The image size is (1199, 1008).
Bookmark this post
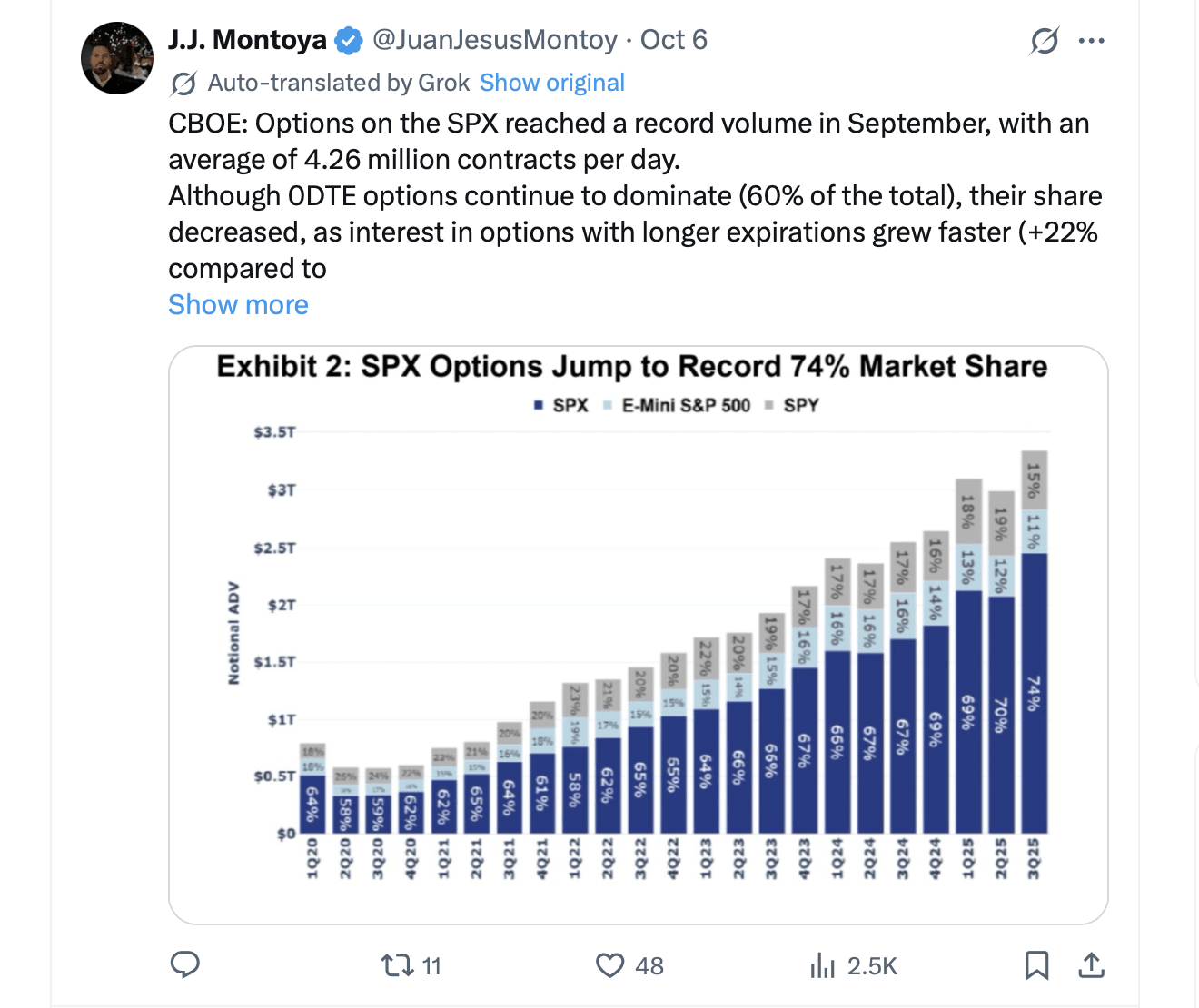coord(1036,964)
